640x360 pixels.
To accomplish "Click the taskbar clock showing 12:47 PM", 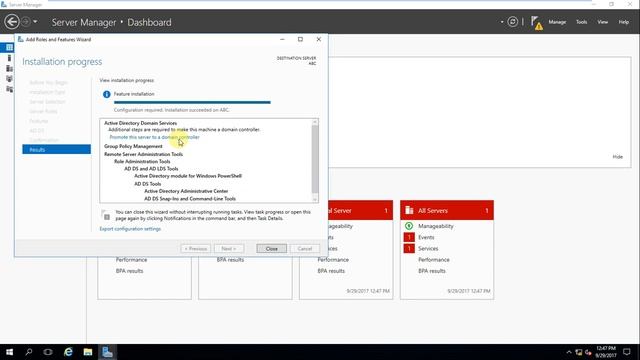I will point(606,352).
